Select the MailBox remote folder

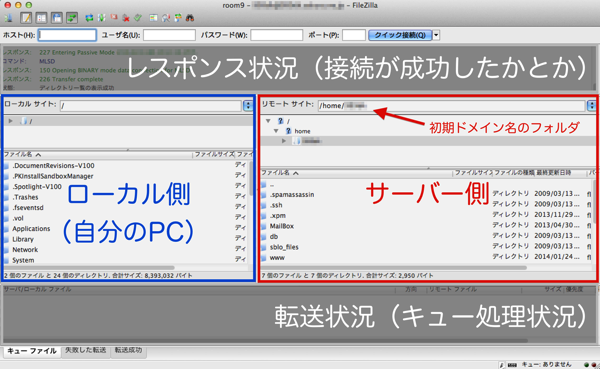pyautogui.click(x=282, y=226)
